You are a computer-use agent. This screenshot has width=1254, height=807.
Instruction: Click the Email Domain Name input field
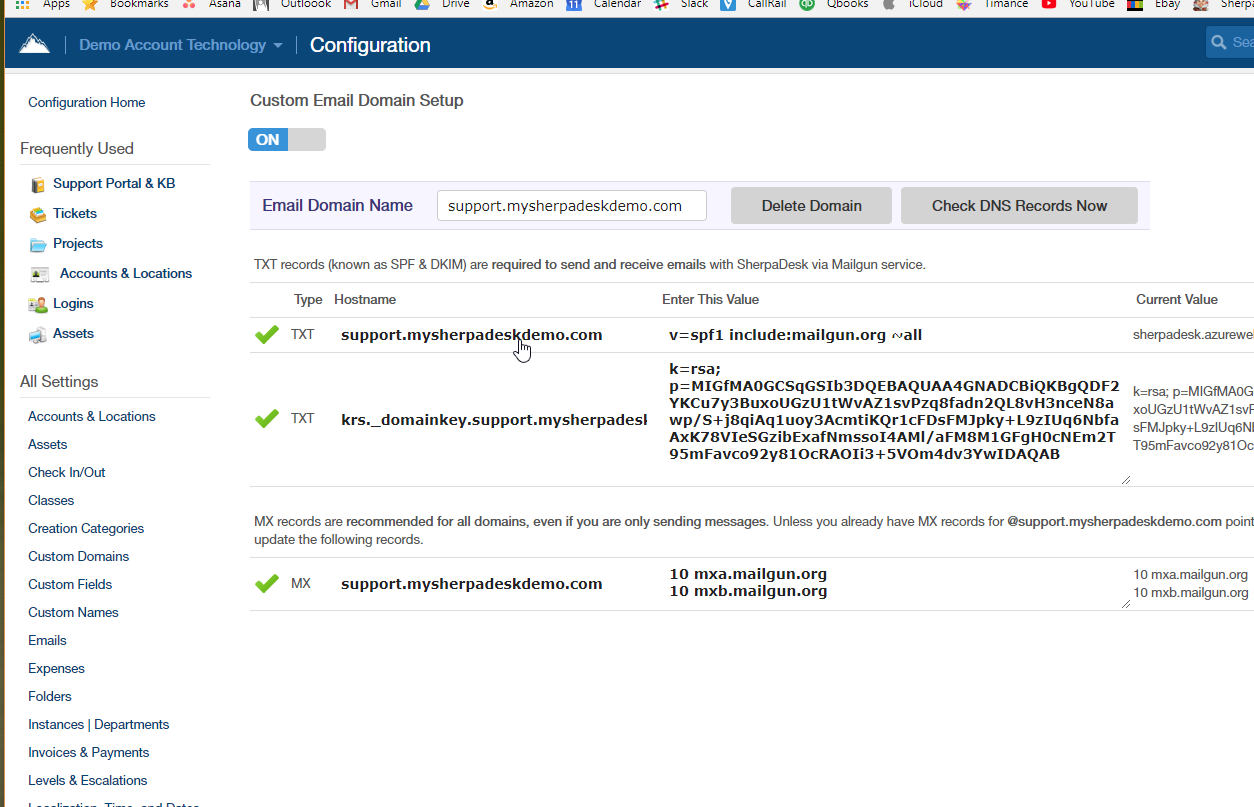pyautogui.click(x=571, y=205)
